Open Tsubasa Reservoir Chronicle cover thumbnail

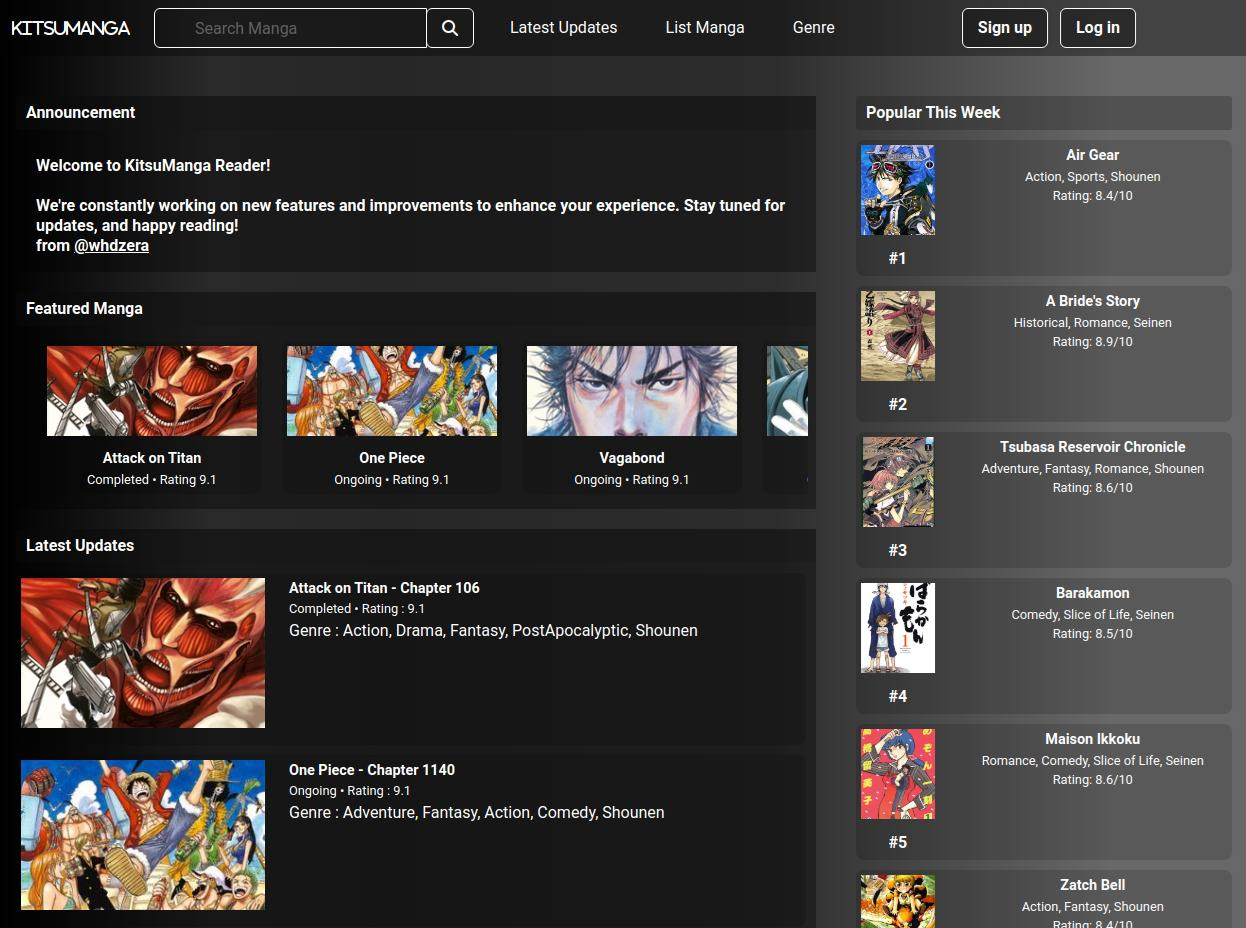pyautogui.click(x=898, y=482)
